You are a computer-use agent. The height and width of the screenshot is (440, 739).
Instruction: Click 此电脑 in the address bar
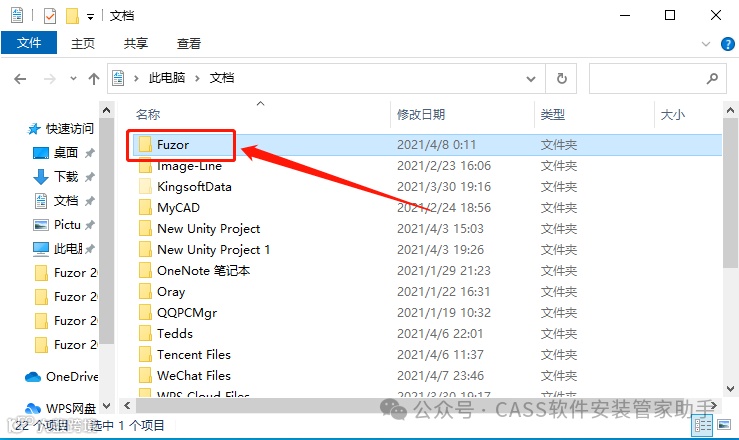click(x=167, y=78)
